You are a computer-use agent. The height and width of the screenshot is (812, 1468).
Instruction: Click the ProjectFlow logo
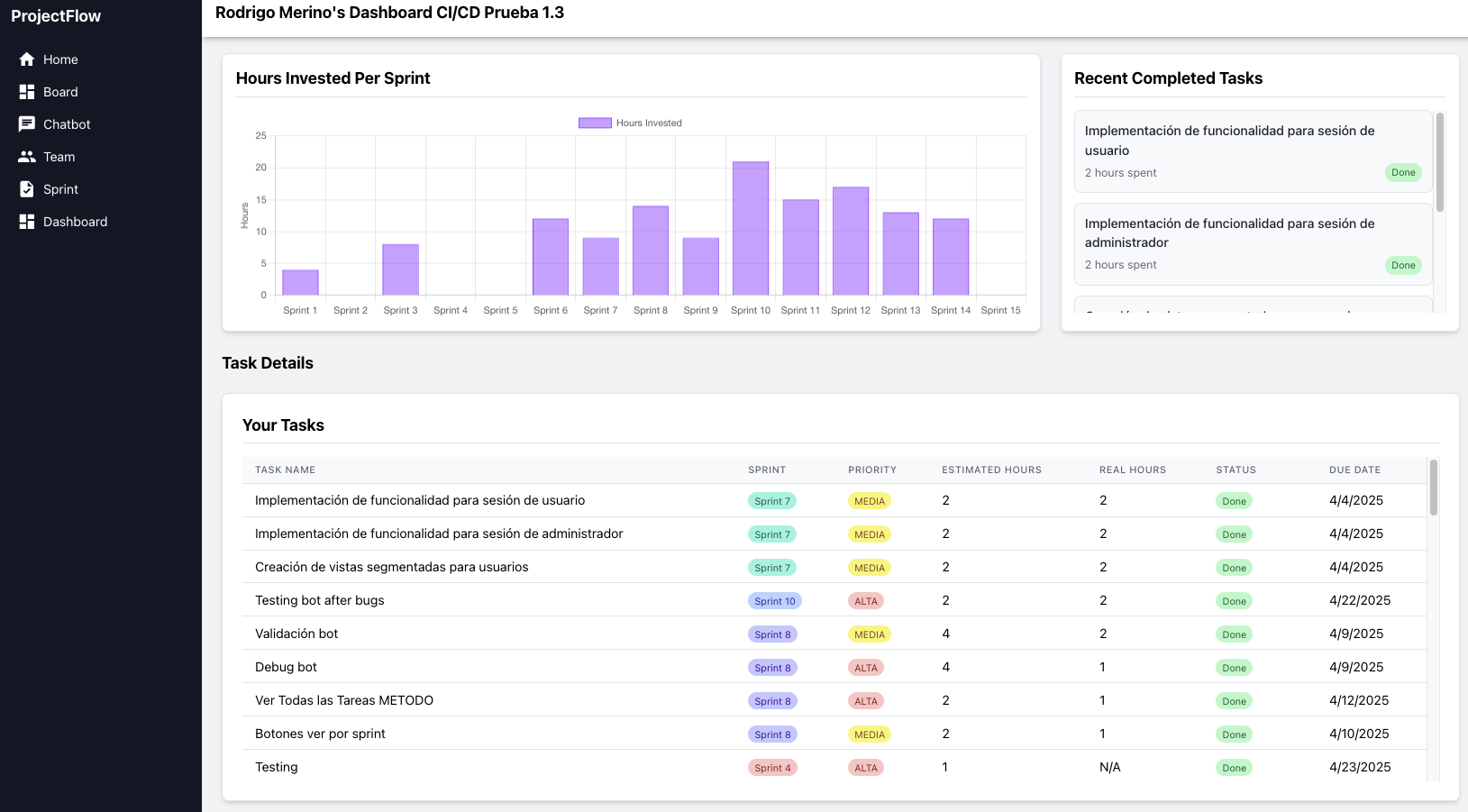tap(55, 15)
